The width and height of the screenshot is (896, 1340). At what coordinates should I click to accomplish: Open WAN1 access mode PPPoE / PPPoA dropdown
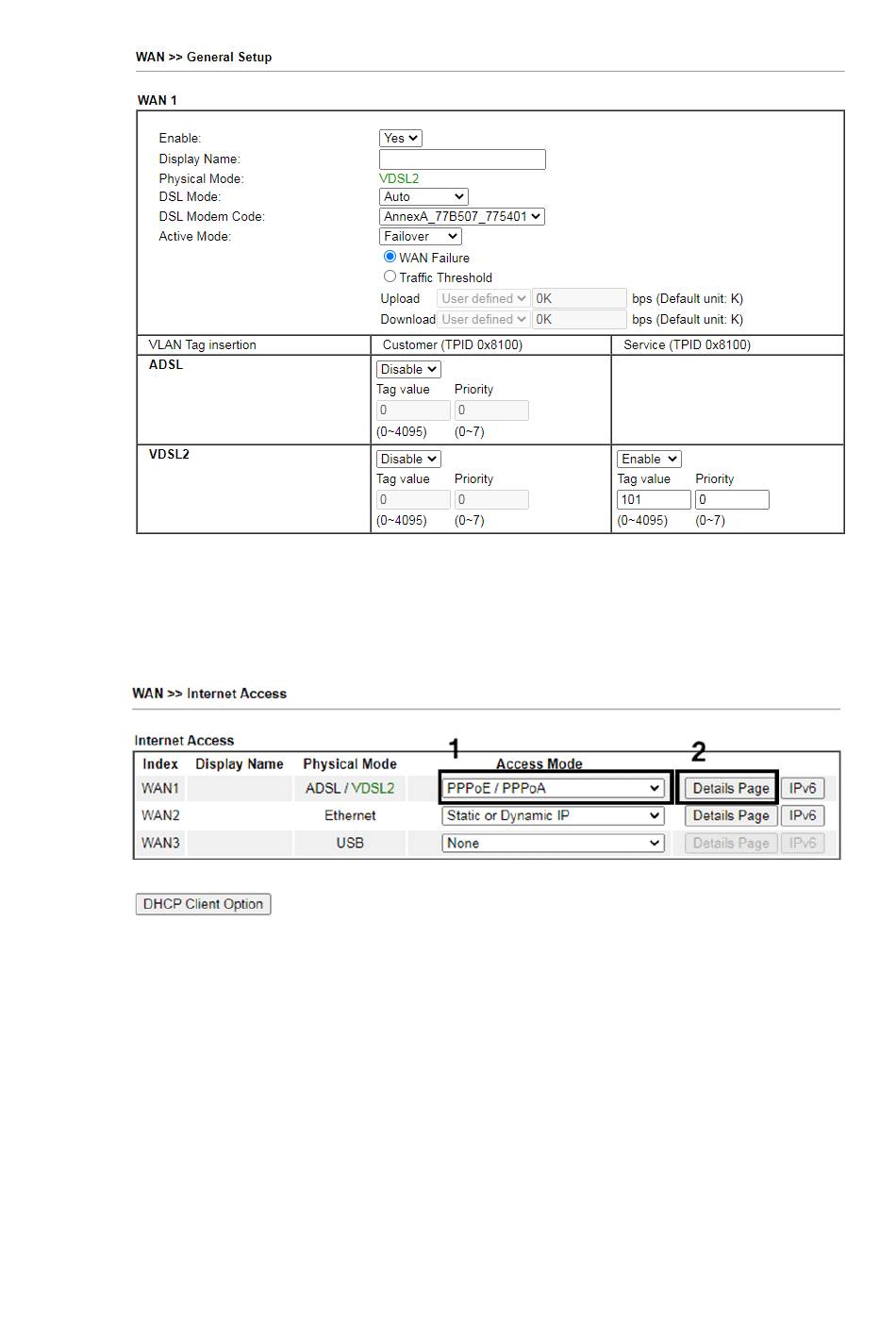pyautogui.click(x=554, y=788)
